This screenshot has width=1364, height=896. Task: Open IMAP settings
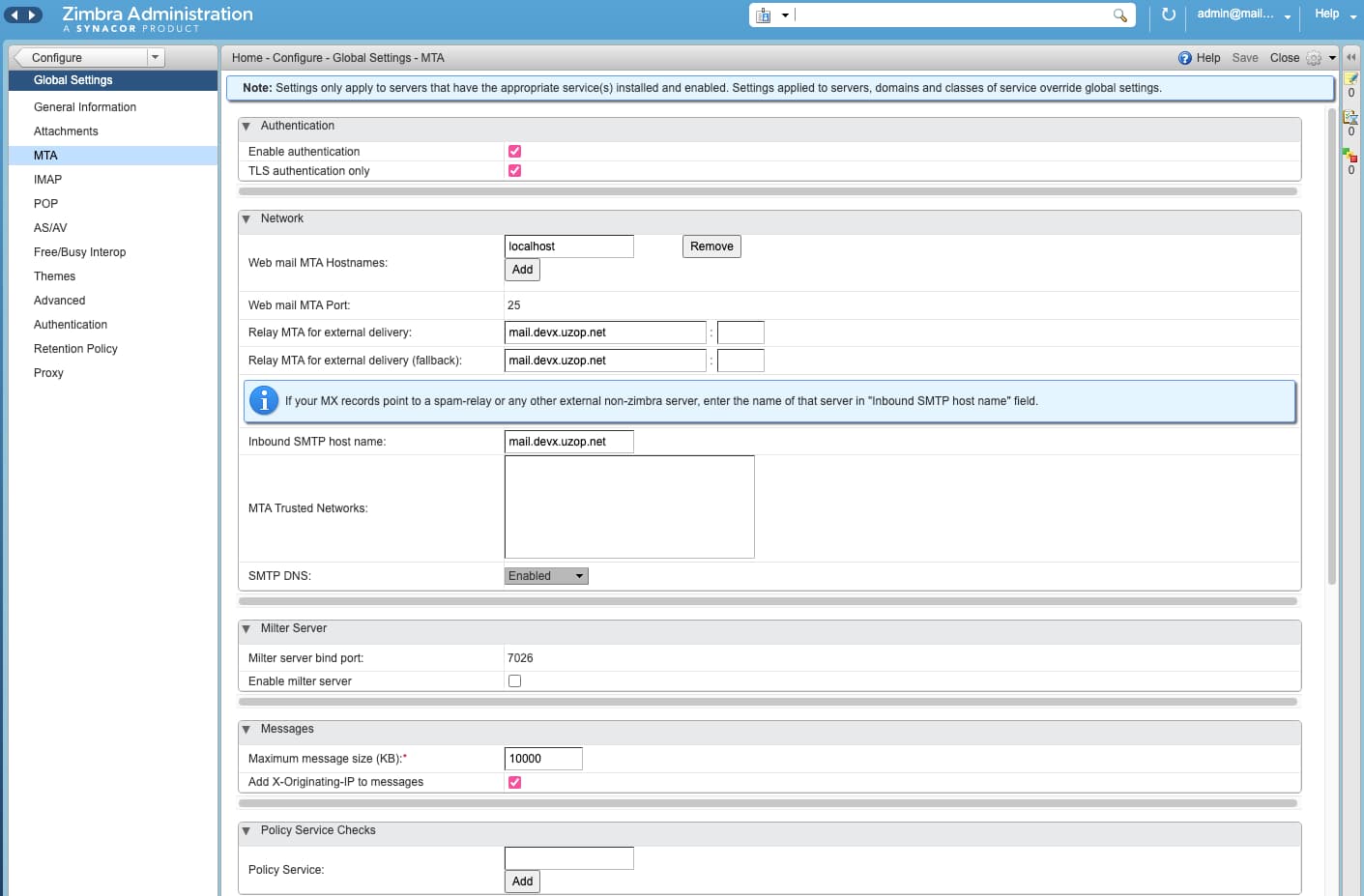(112, 180)
